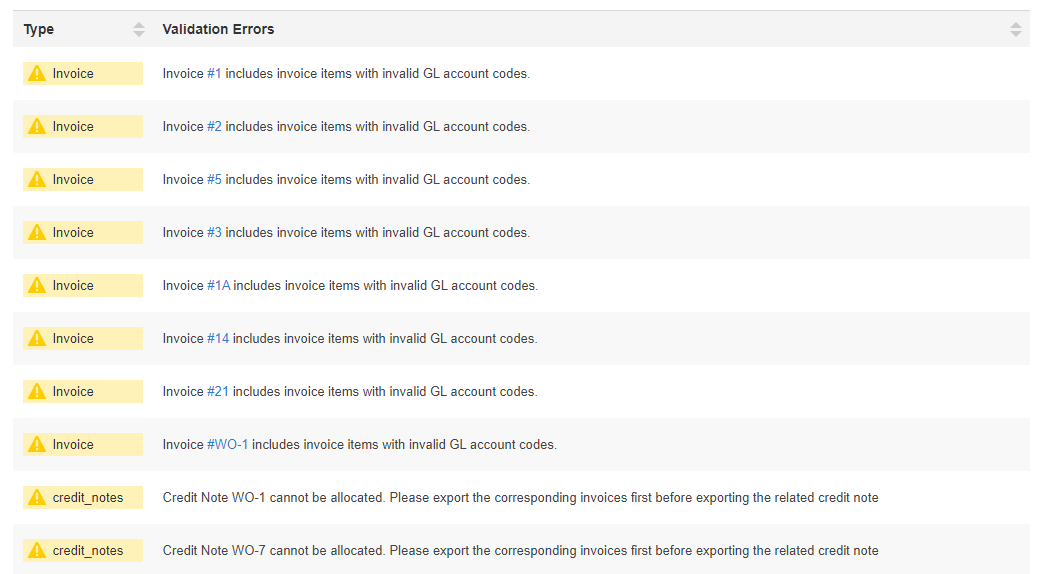Image resolution: width=1040 pixels, height=574 pixels.
Task: Open the #WO-1 invoice link
Action: [x=227, y=444]
